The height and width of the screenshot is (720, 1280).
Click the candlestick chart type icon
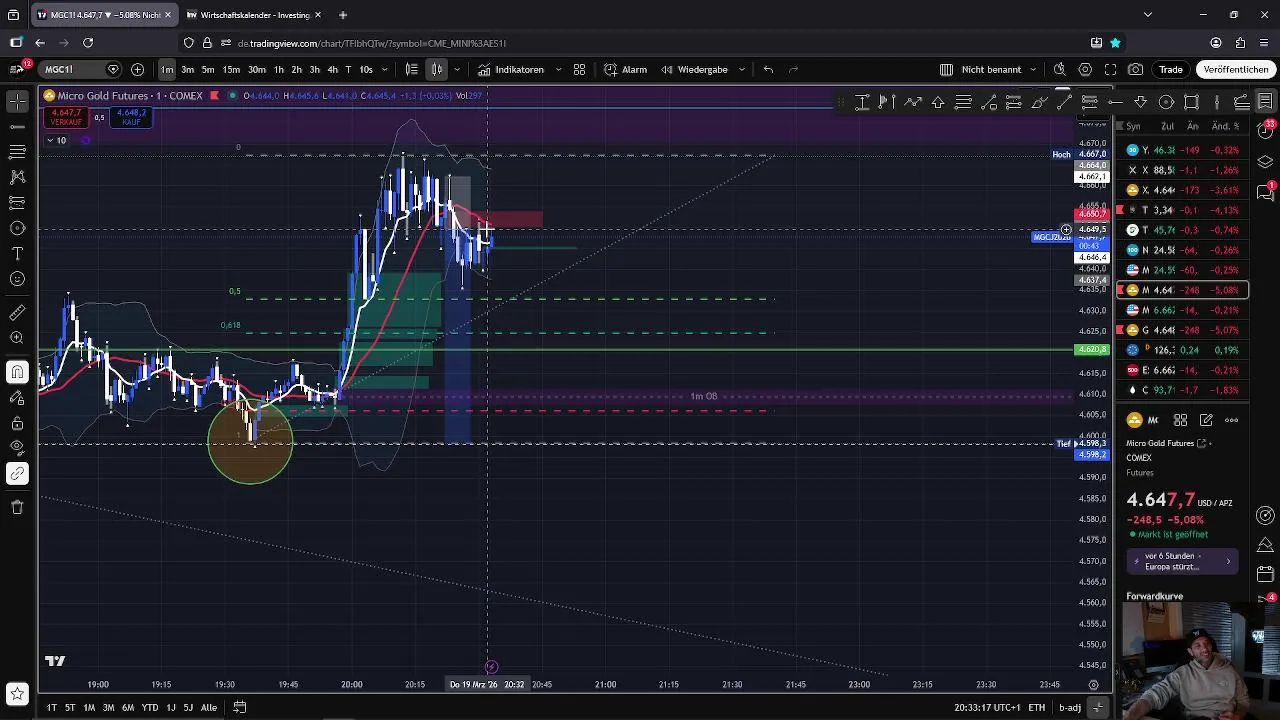pos(437,69)
